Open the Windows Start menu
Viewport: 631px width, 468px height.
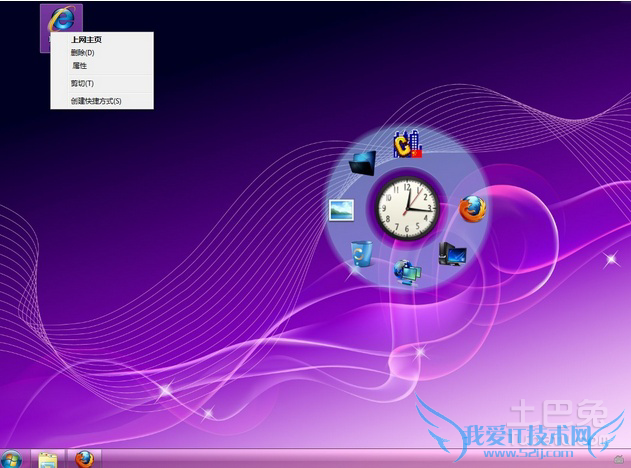coord(12,459)
